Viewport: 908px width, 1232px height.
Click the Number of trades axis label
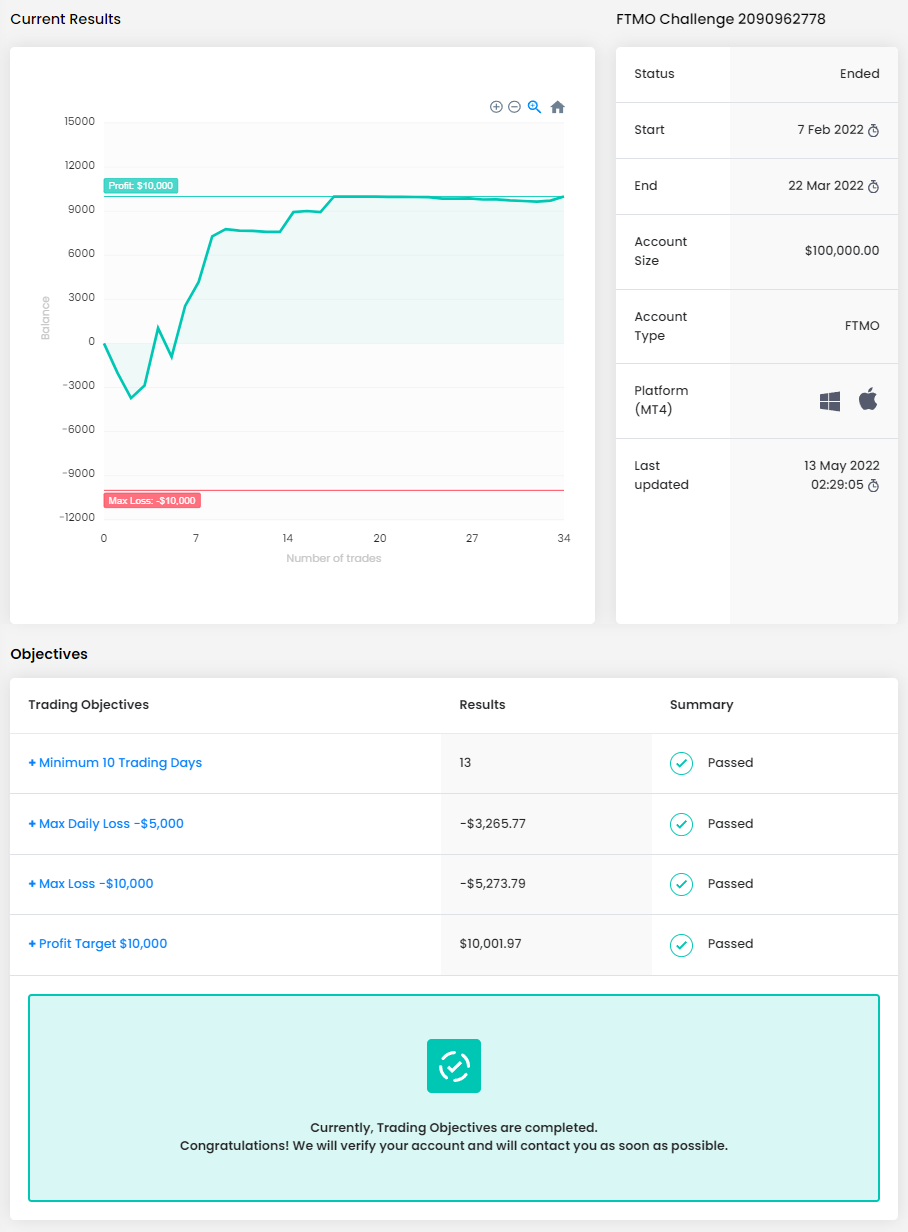tap(334, 558)
